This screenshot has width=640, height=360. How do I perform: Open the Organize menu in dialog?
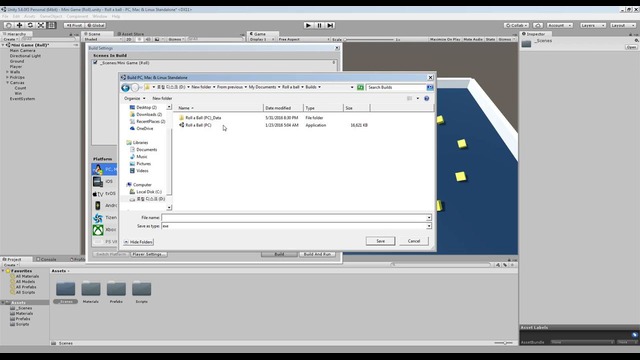point(134,98)
